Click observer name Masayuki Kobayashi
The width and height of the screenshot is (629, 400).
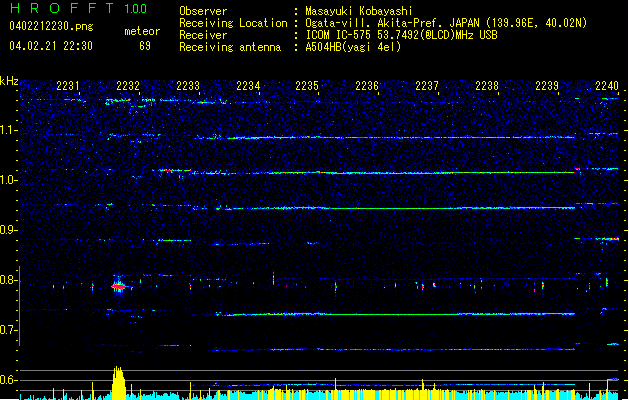coord(359,11)
